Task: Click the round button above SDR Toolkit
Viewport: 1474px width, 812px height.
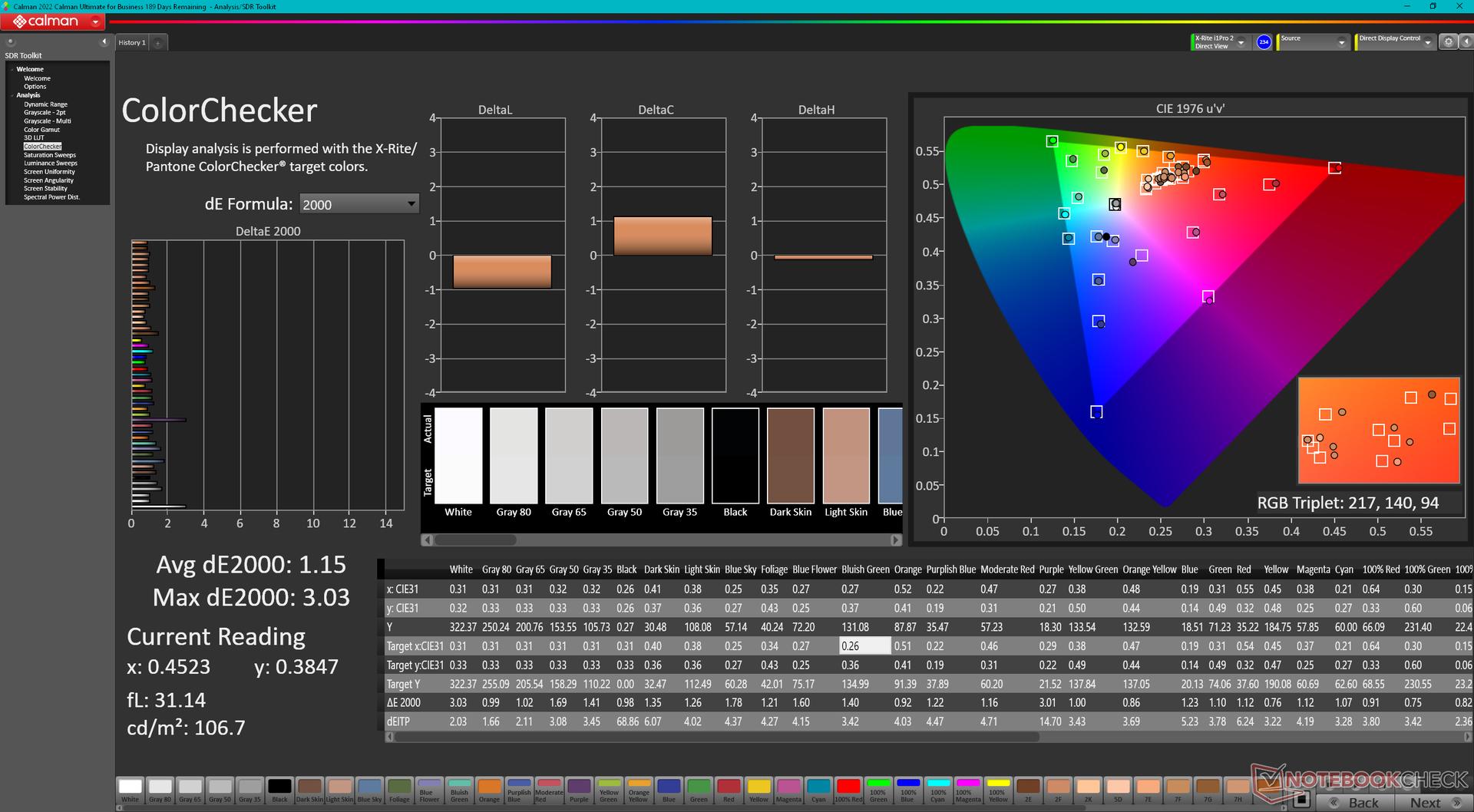Action: [11, 42]
